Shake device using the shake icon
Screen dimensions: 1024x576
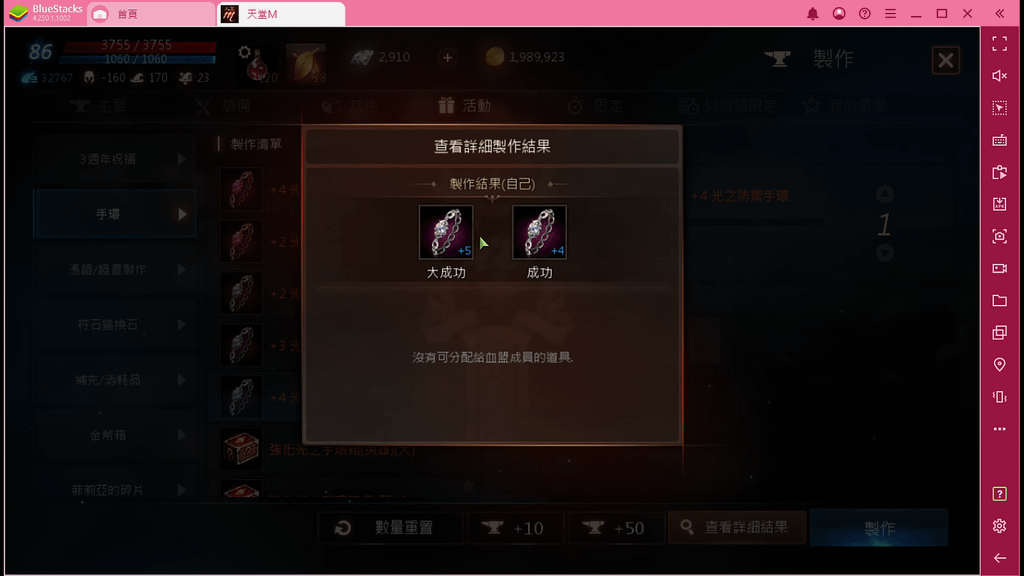click(x=999, y=396)
